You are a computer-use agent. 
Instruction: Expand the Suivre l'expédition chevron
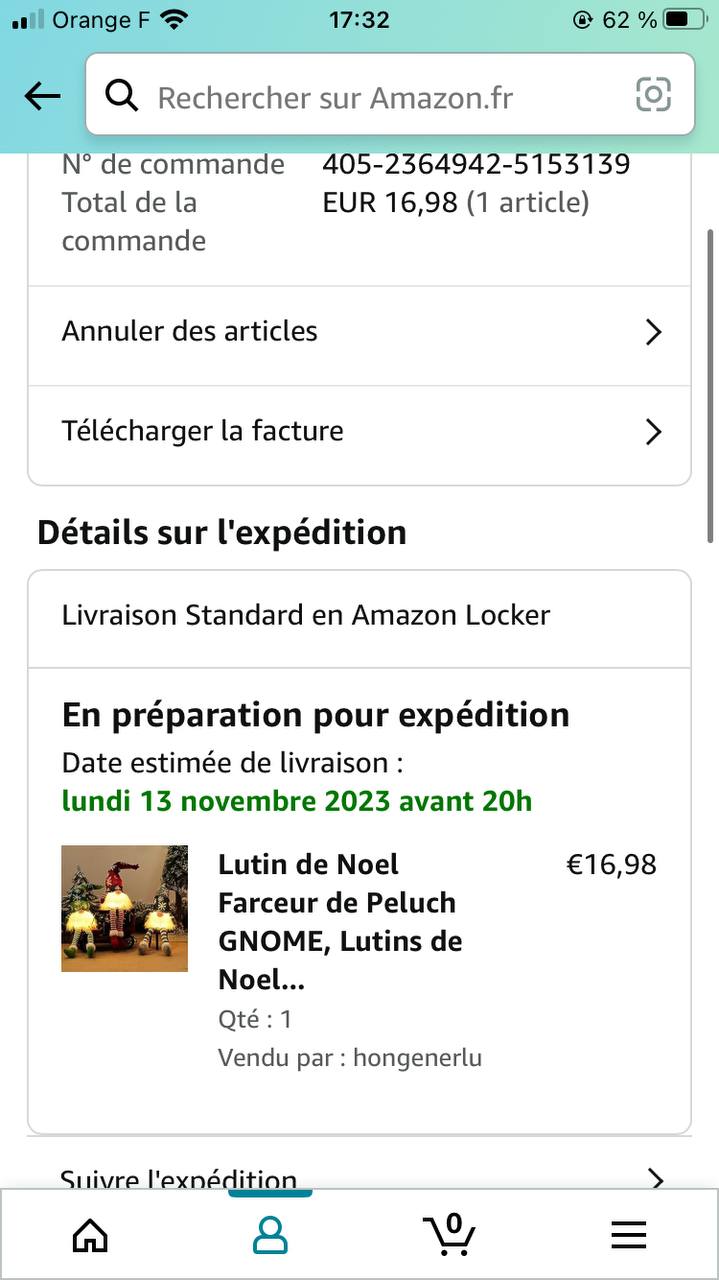pos(655,1178)
